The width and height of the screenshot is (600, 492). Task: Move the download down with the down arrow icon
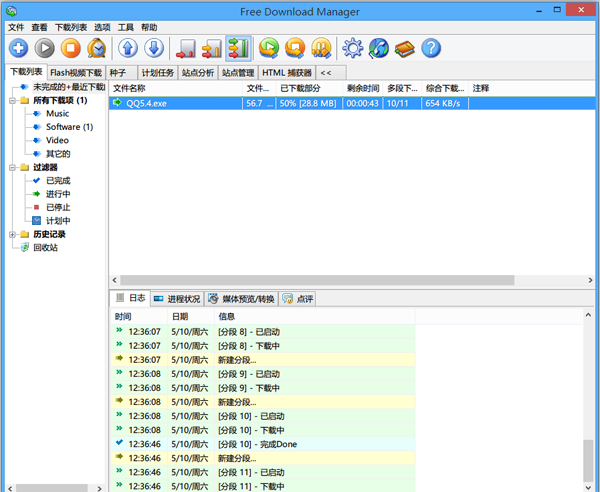pos(154,47)
